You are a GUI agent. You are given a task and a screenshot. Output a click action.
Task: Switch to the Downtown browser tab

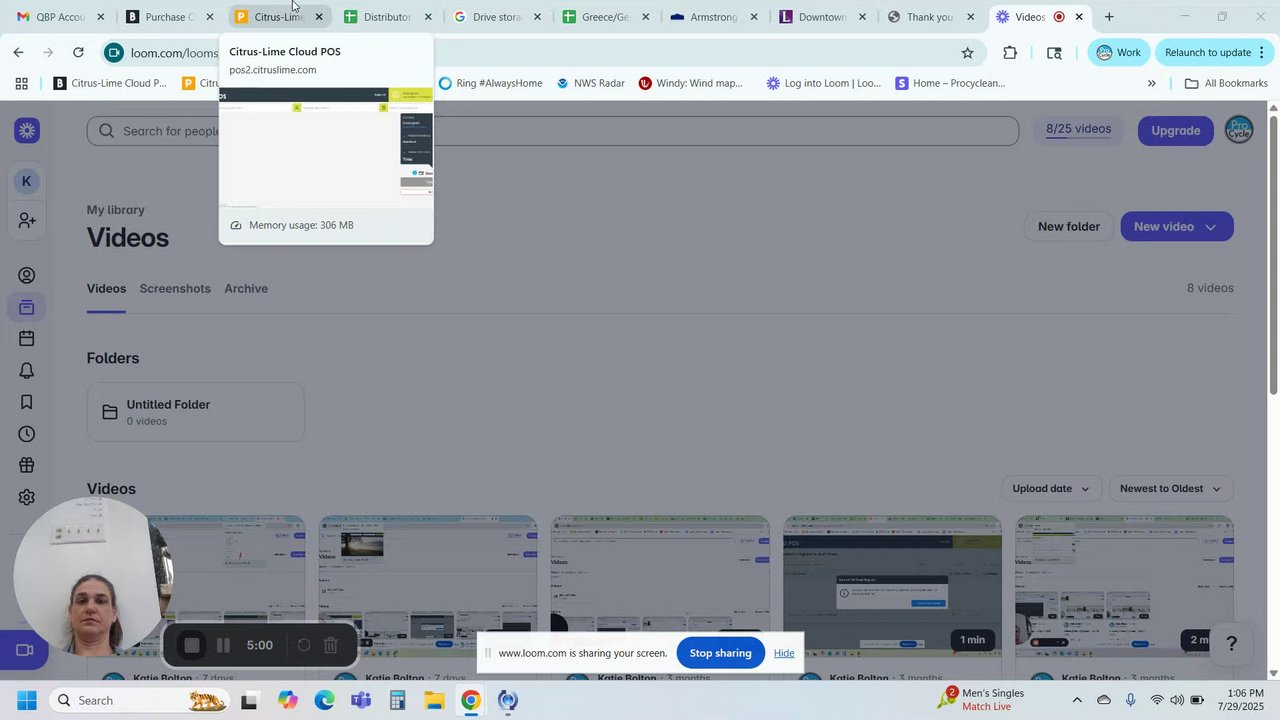tap(822, 17)
